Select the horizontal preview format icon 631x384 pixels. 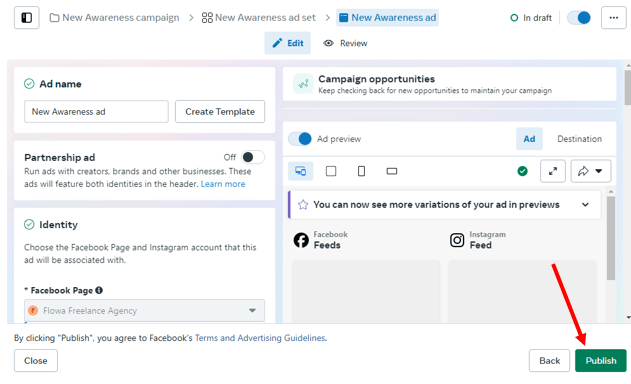392,171
